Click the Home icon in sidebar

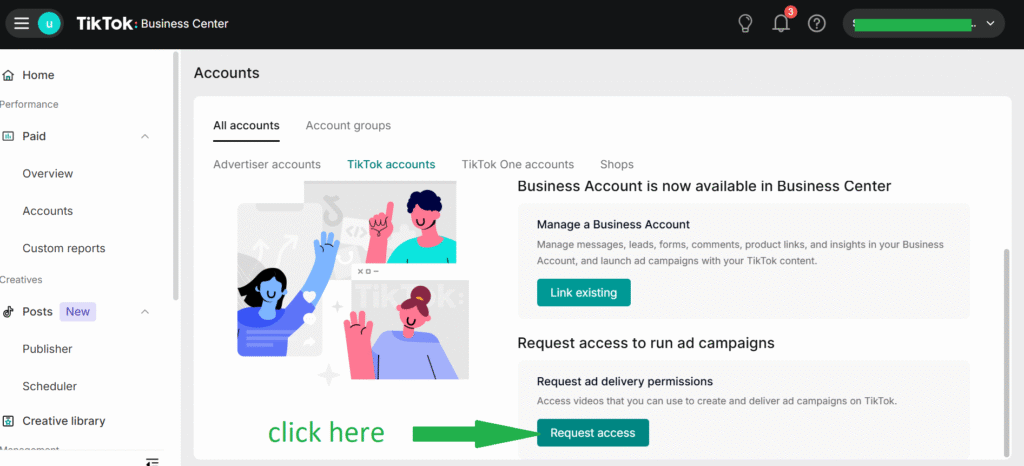point(9,75)
